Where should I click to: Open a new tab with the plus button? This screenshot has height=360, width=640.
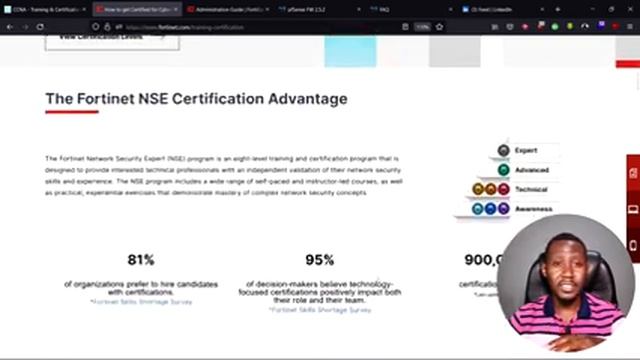(x=558, y=9)
